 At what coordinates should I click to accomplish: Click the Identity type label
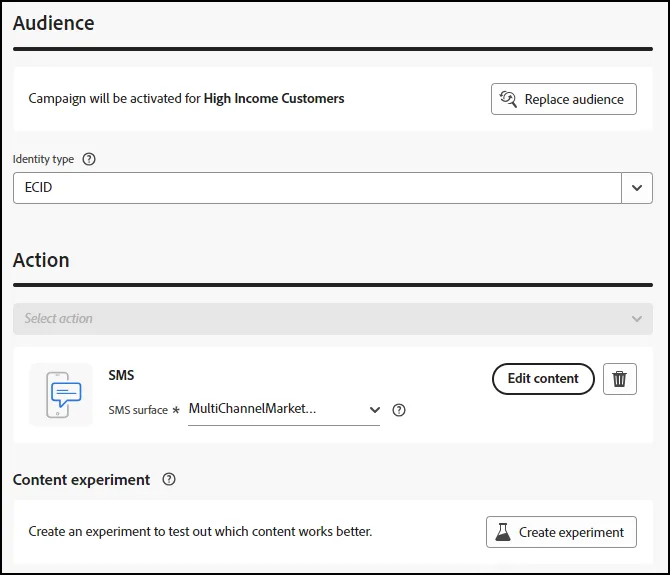[x=43, y=159]
